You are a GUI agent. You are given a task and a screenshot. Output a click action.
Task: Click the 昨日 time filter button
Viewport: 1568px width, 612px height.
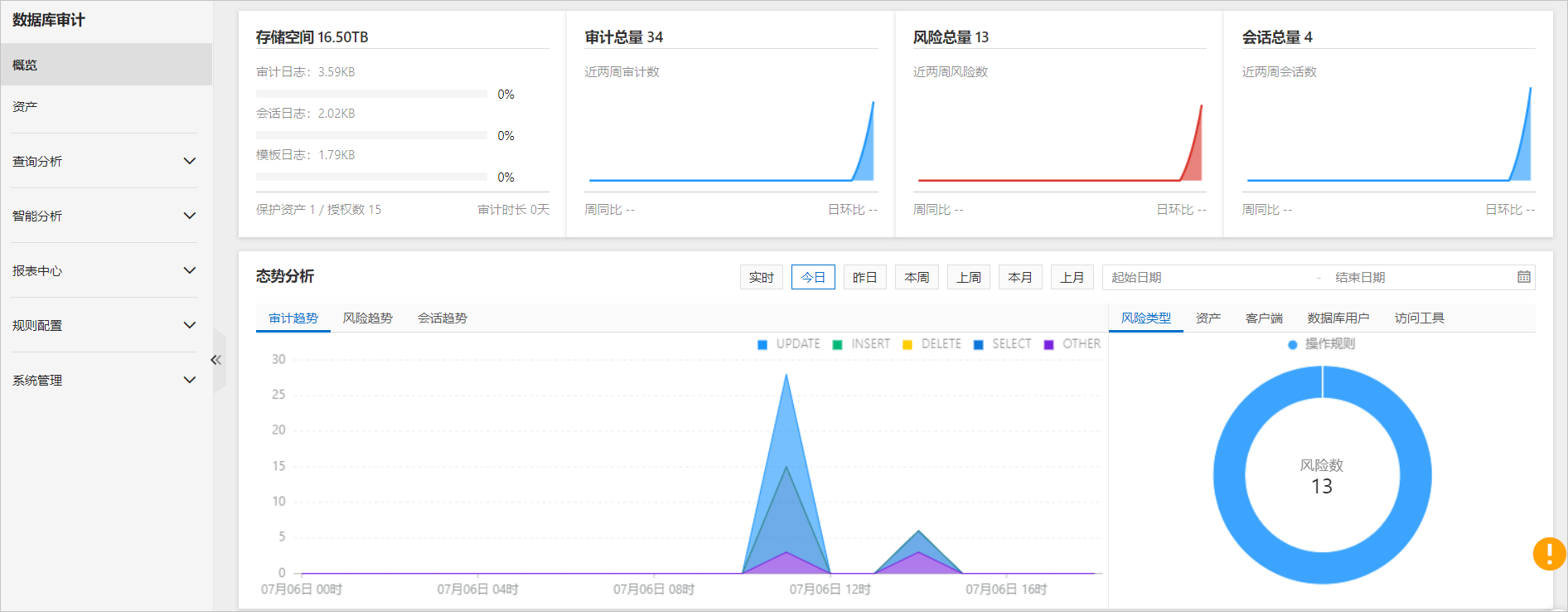point(865,277)
